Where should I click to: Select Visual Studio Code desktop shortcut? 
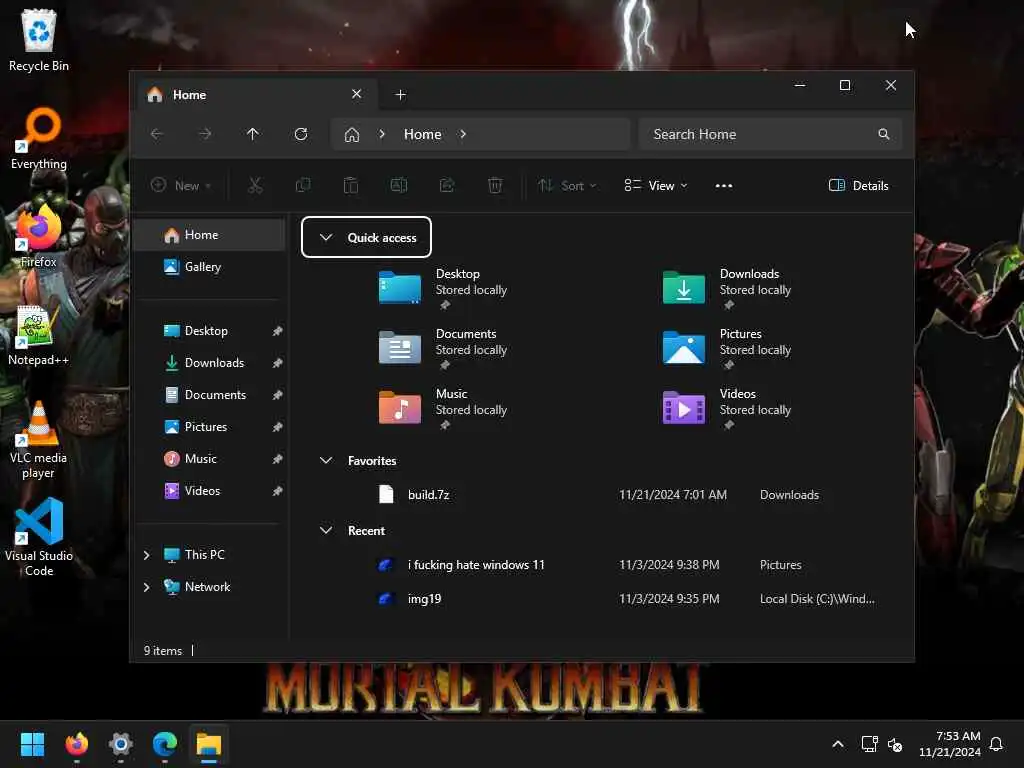click(39, 537)
